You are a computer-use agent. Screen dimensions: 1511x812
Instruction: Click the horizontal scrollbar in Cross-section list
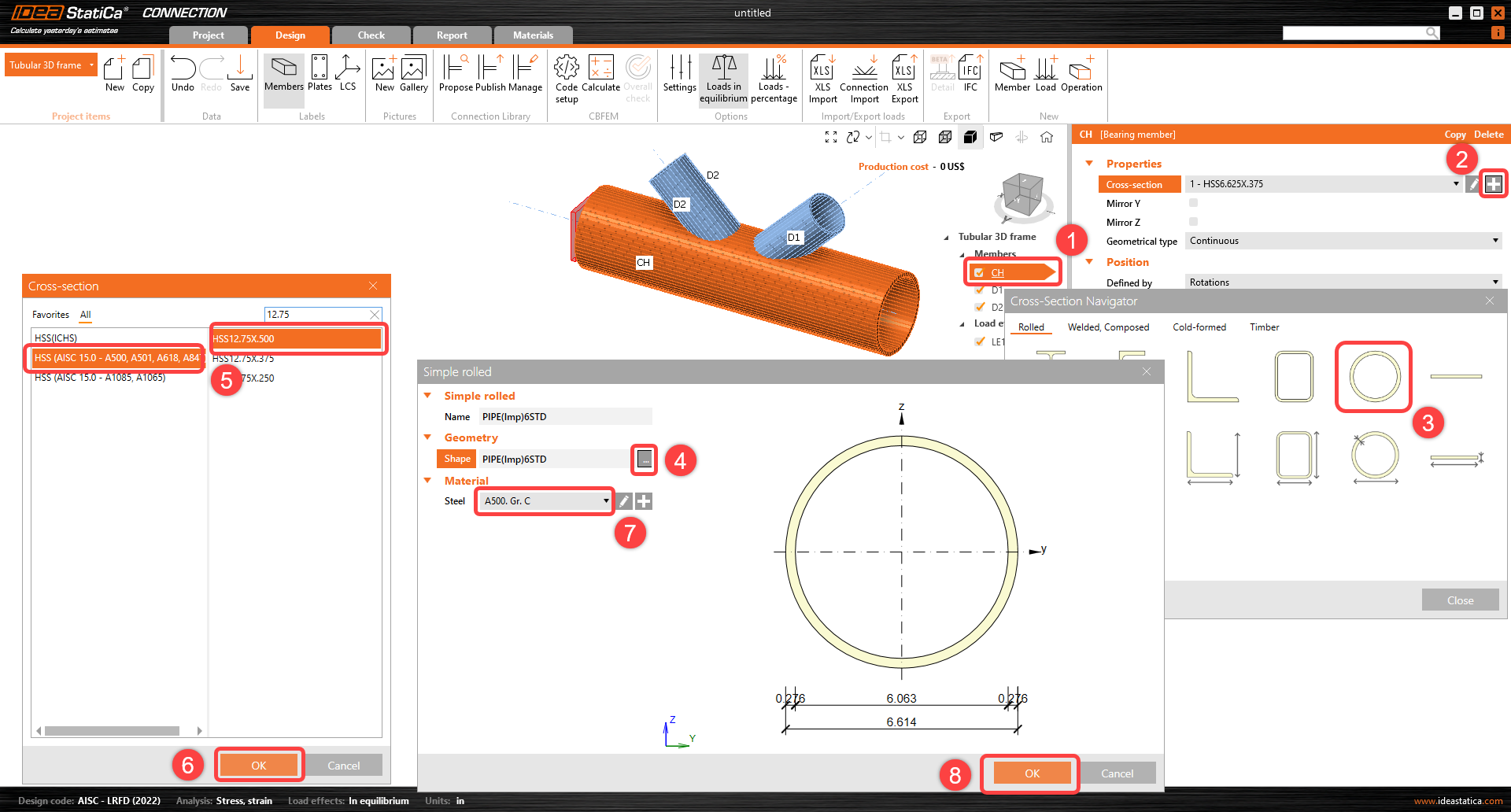pyautogui.click(x=112, y=731)
